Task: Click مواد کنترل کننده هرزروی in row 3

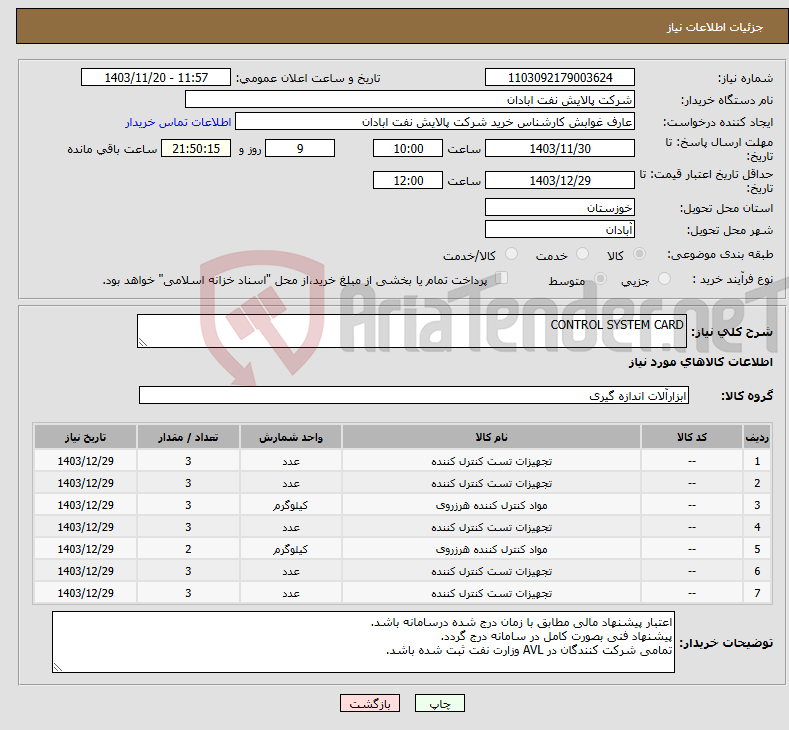Action: (x=491, y=506)
